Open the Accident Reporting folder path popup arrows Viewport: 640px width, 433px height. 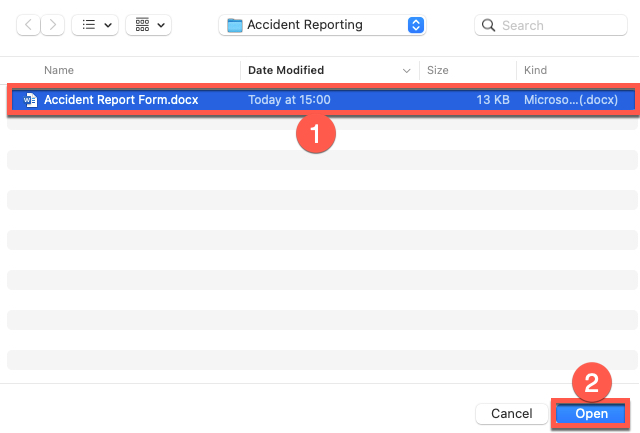click(416, 24)
